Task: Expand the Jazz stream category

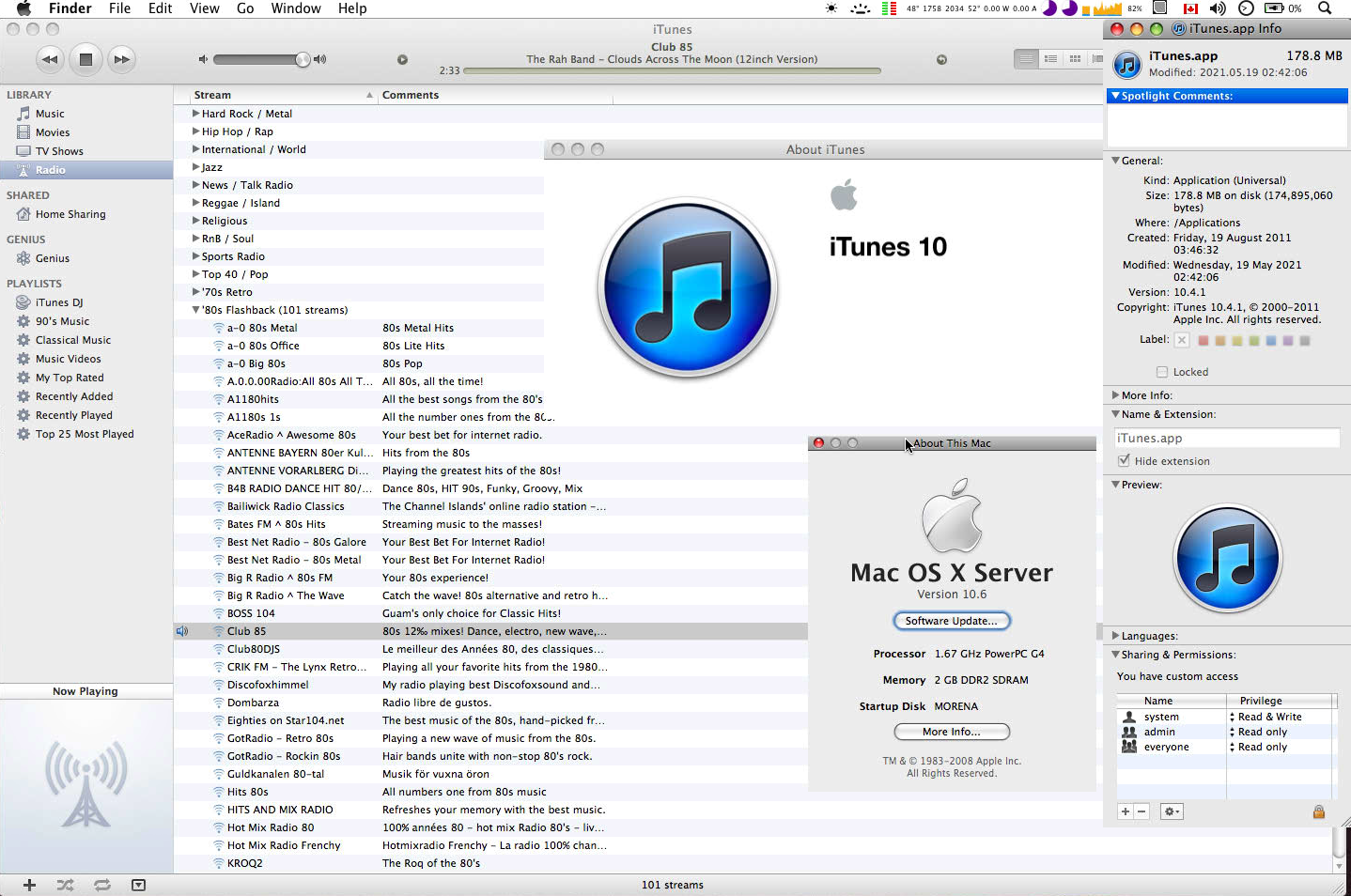Action: point(195,167)
